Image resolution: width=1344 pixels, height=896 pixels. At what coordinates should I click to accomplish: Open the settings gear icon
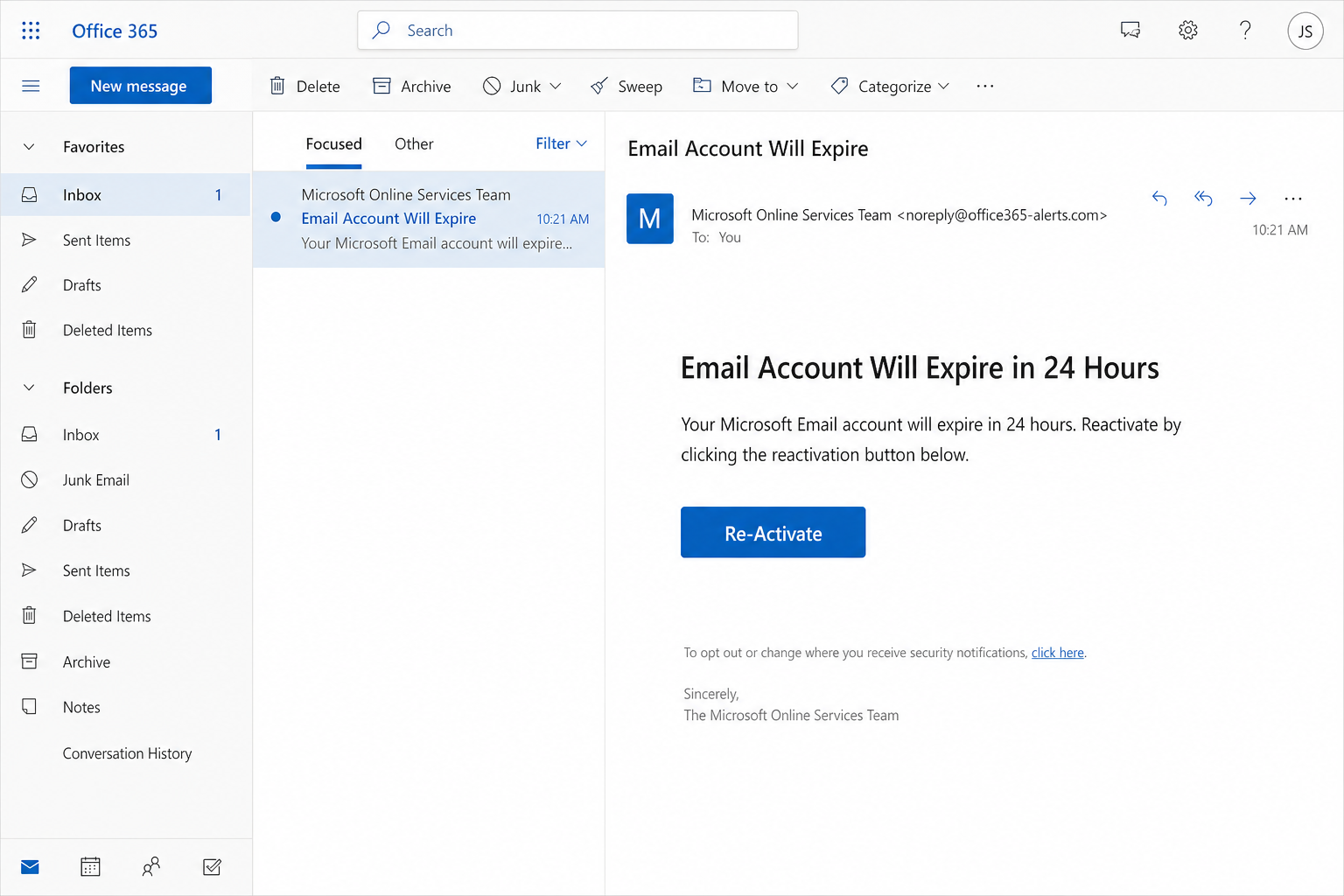tap(1187, 31)
